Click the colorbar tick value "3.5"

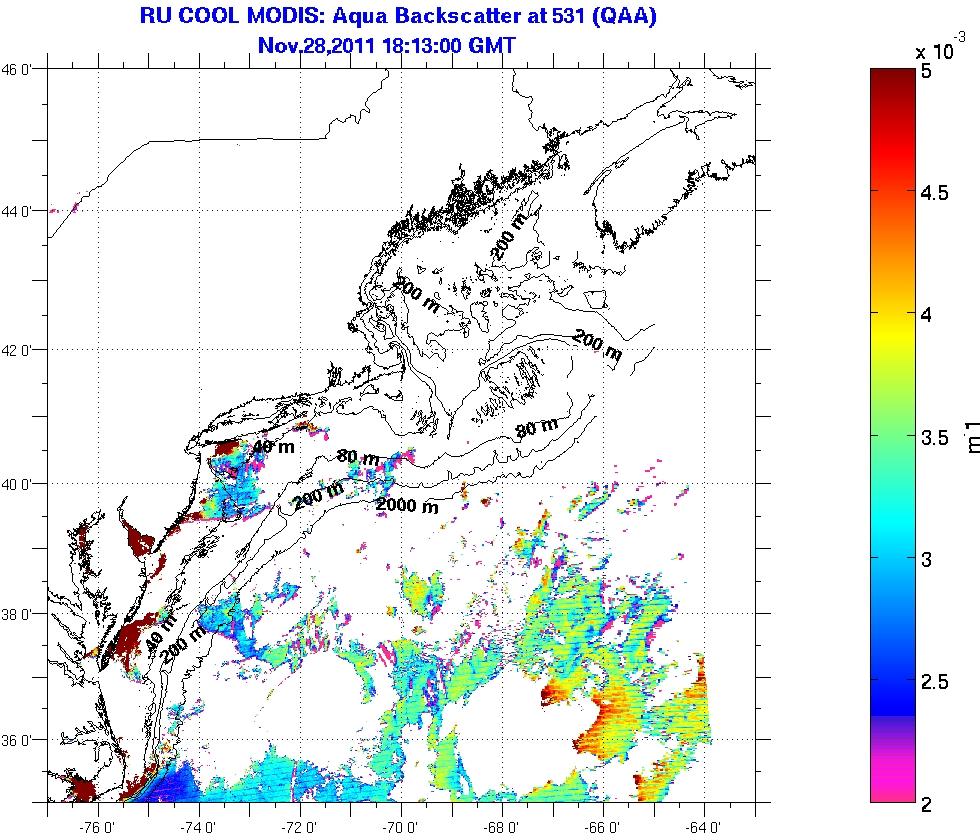(935, 437)
